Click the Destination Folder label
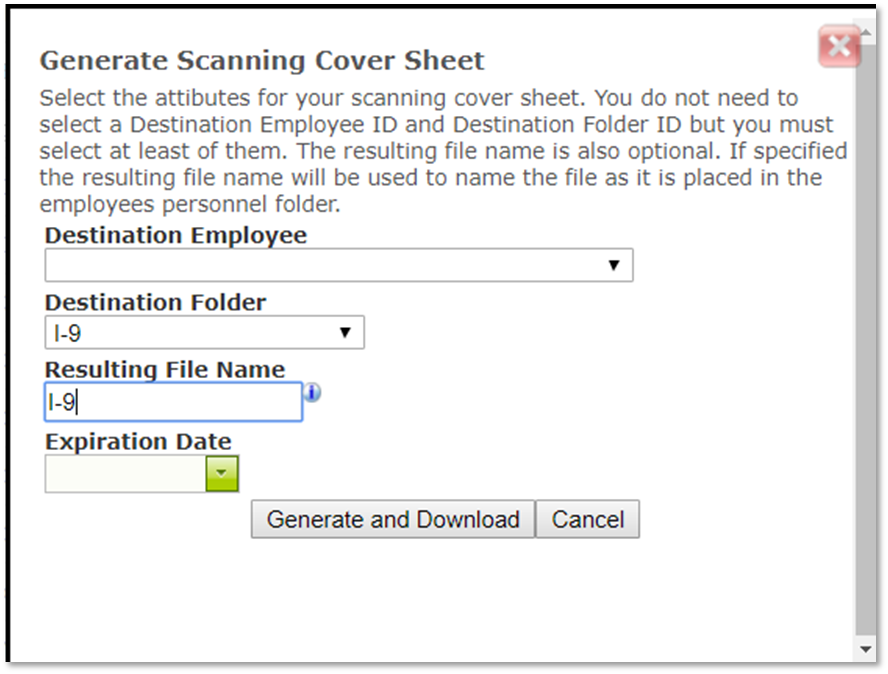The height and width of the screenshot is (674, 888). [x=156, y=302]
